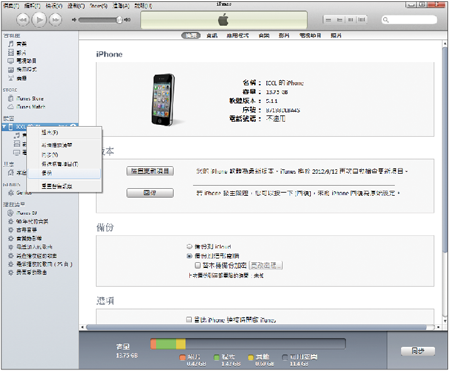Switch to the Apps tab
This screenshot has width=450, height=372.
pos(238,35)
